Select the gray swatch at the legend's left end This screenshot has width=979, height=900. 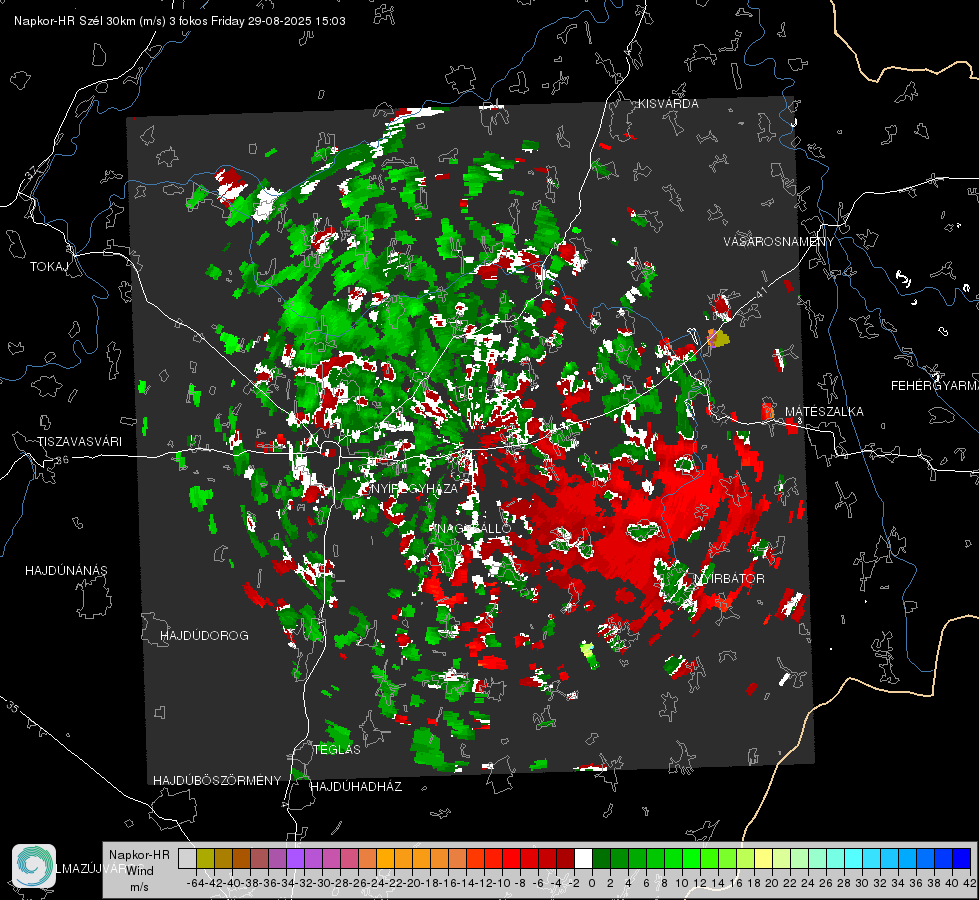click(x=187, y=859)
